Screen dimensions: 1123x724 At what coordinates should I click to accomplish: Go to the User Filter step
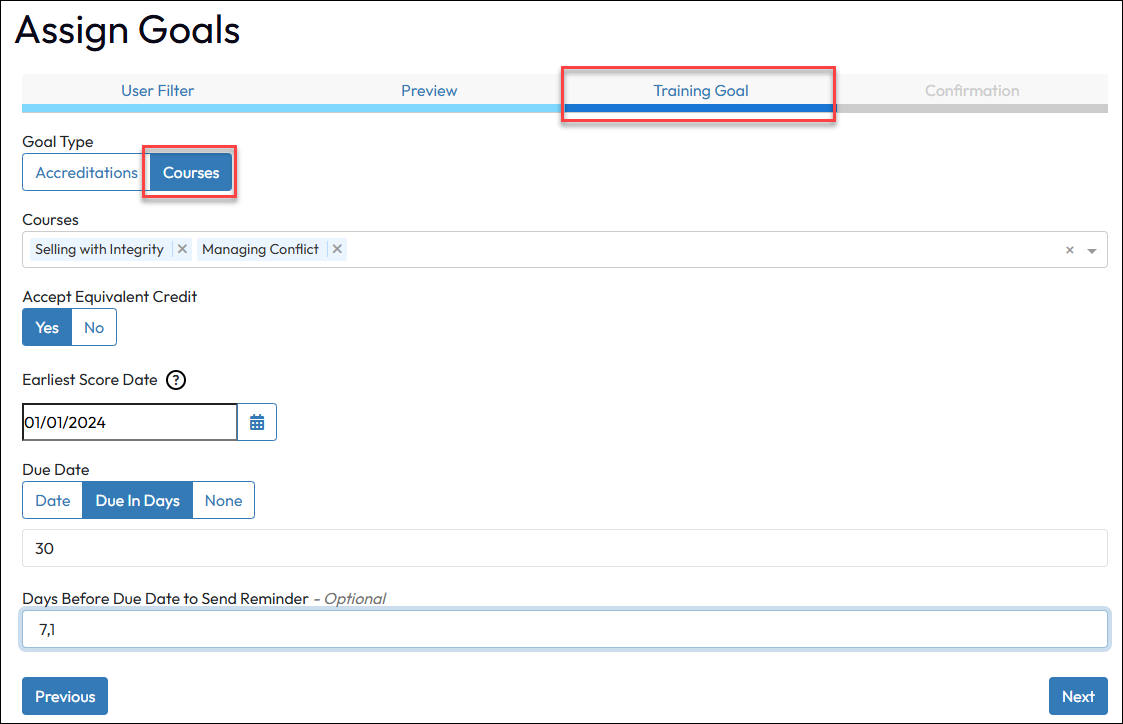pyautogui.click(x=157, y=91)
